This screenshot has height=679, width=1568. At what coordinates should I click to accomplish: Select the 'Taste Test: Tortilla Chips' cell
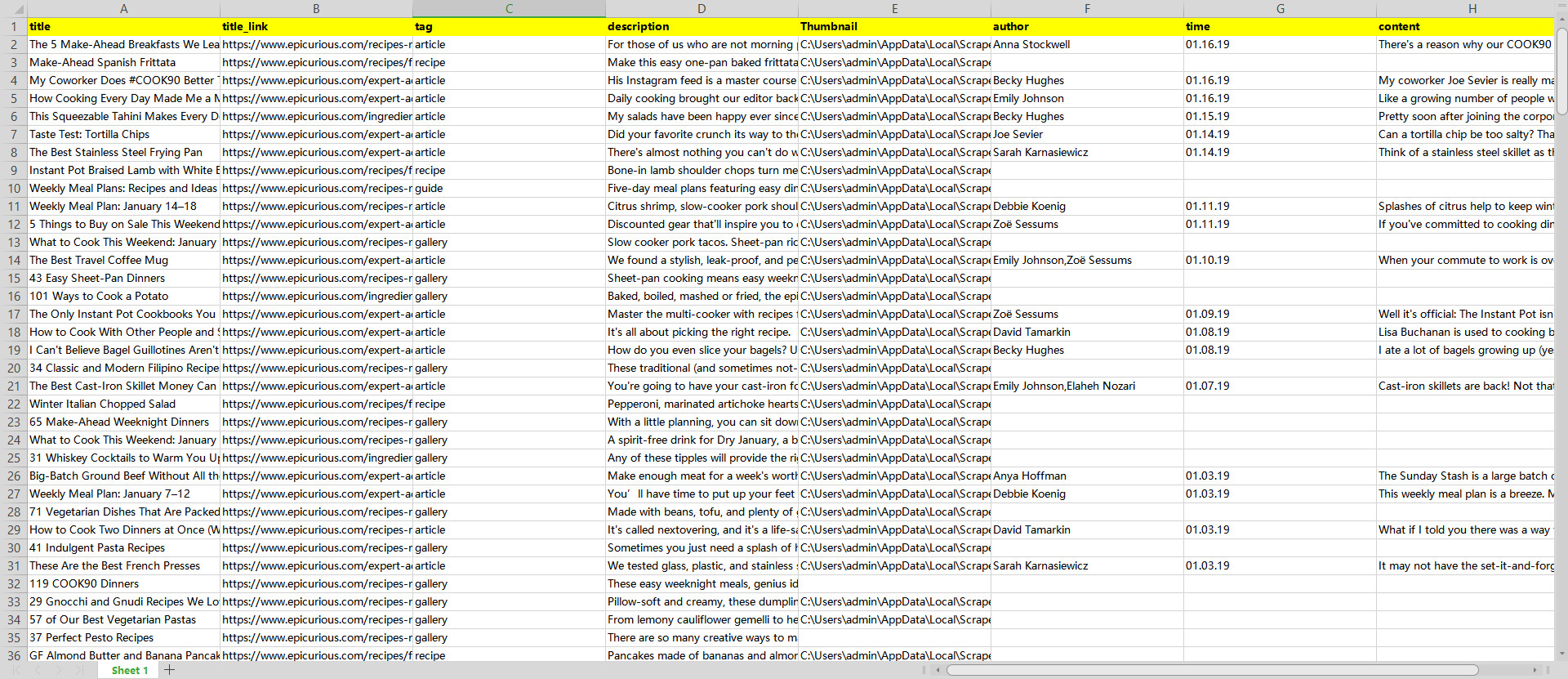(x=123, y=134)
